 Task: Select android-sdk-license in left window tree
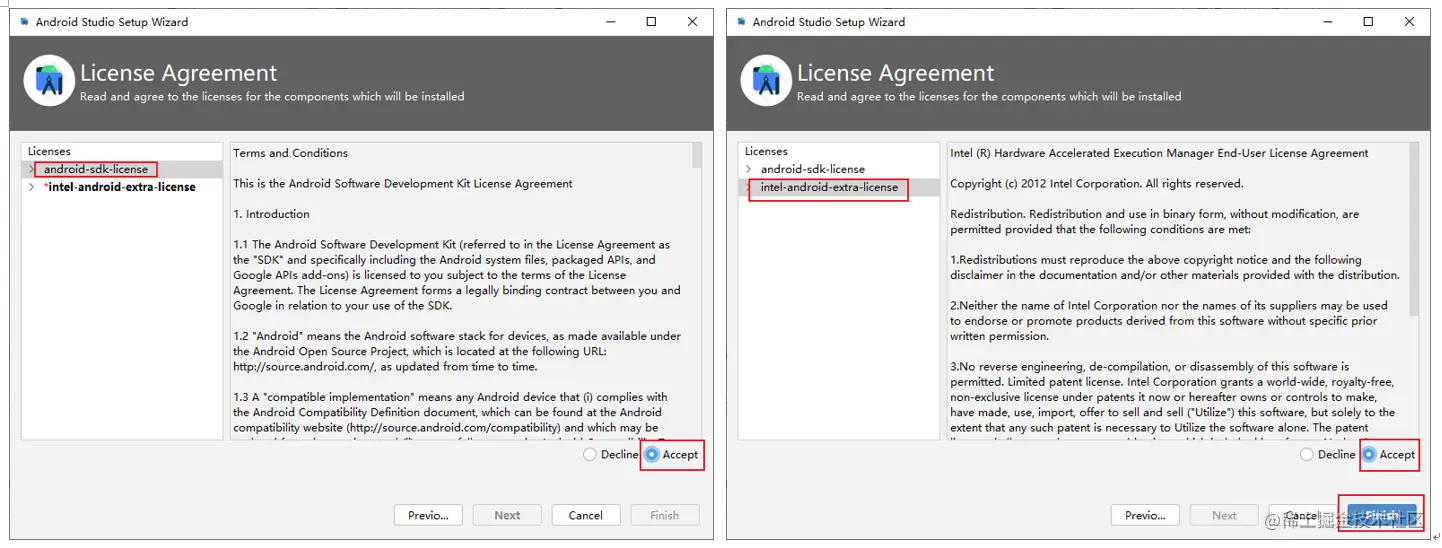[96, 169]
